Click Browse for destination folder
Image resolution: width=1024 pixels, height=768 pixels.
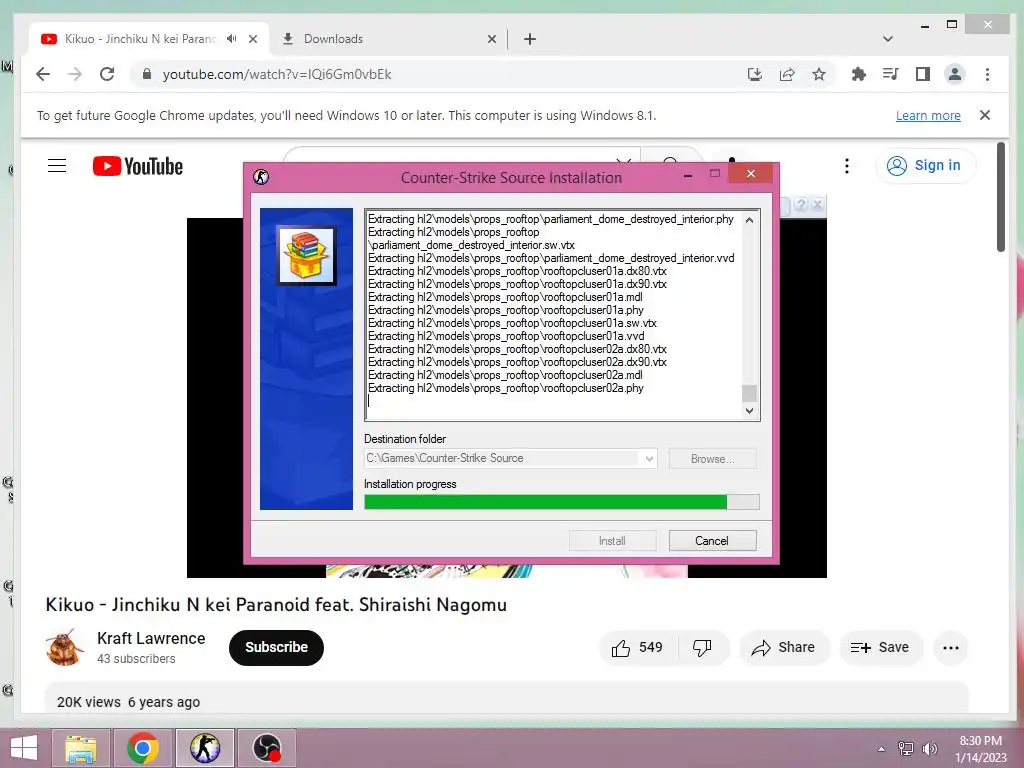712,458
